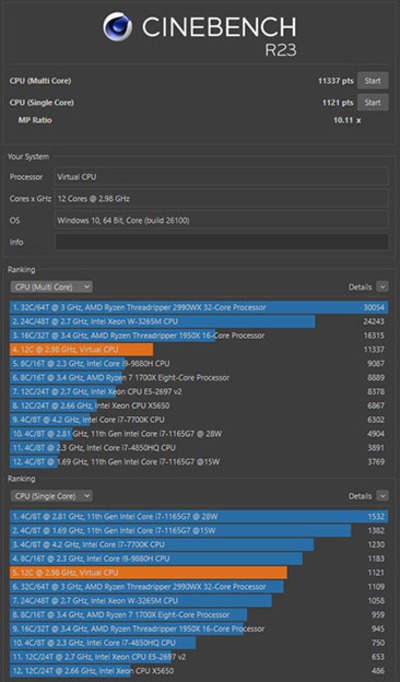Viewport: 400px width, 682px height.
Task: Click the OS field showing Windows 10
Action: click(x=222, y=221)
